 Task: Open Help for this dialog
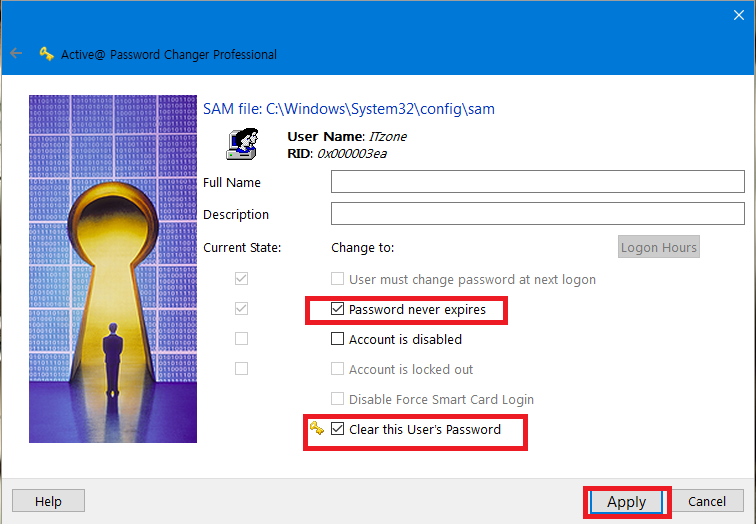coord(48,501)
